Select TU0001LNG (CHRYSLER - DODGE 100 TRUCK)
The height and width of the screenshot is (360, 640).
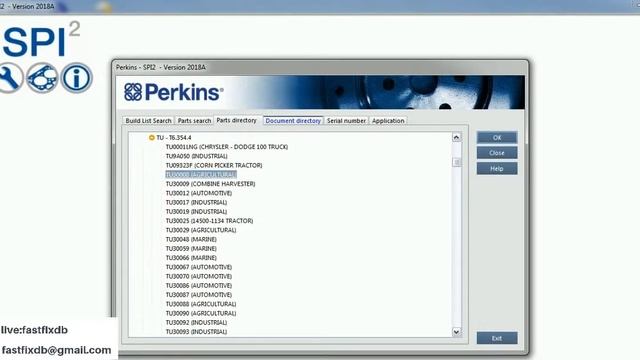coord(227,147)
